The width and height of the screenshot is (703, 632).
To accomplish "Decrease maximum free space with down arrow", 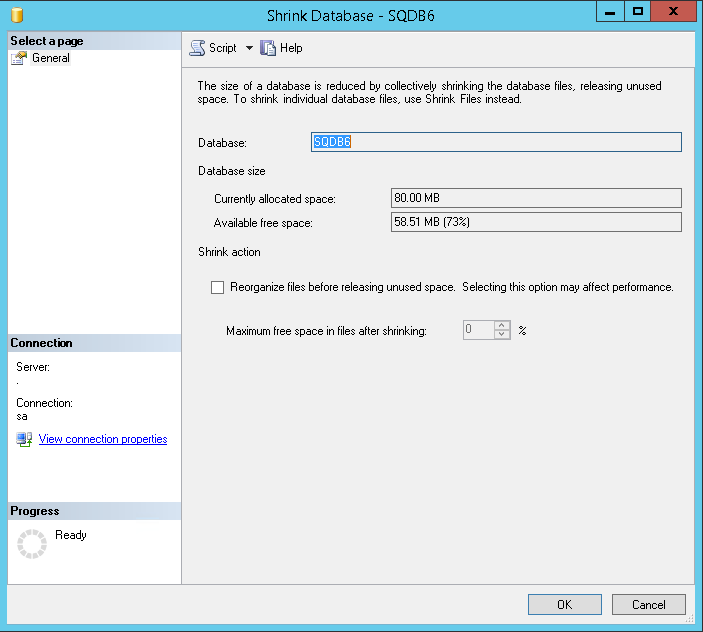I will 502,334.
